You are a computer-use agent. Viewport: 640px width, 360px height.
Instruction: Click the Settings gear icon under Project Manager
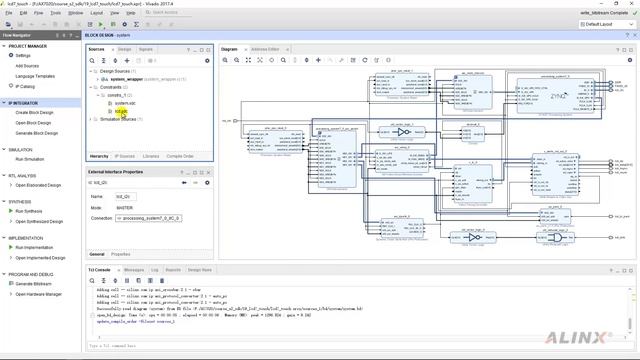coord(11,55)
